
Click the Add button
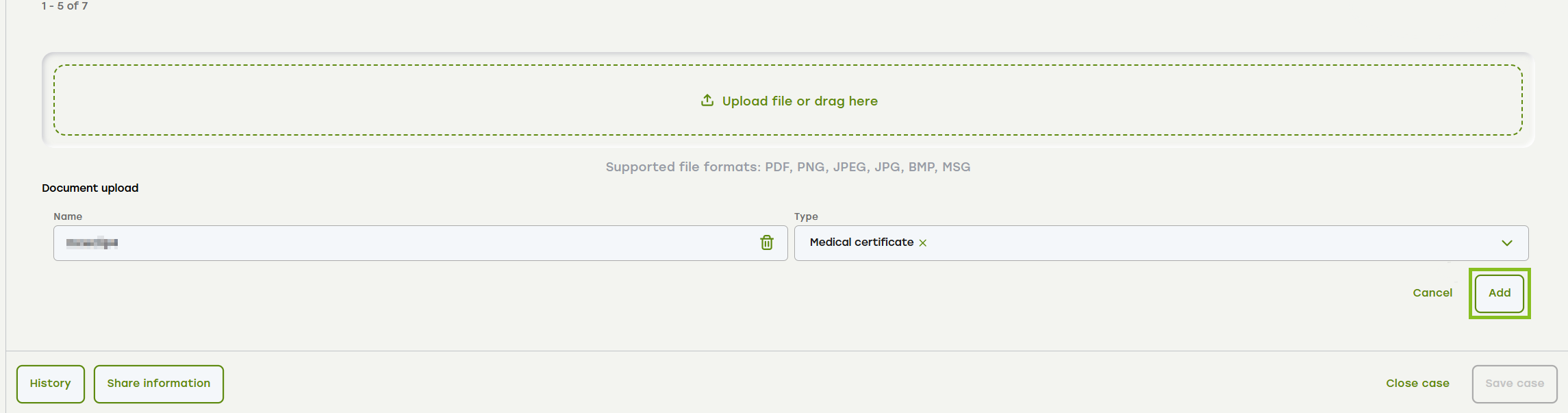pyautogui.click(x=1500, y=293)
